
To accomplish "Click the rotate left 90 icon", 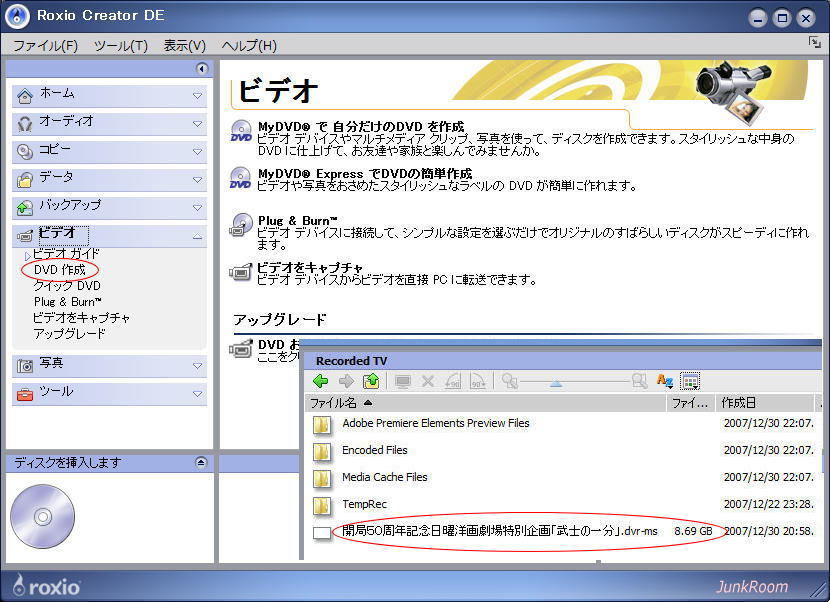I will 453,381.
